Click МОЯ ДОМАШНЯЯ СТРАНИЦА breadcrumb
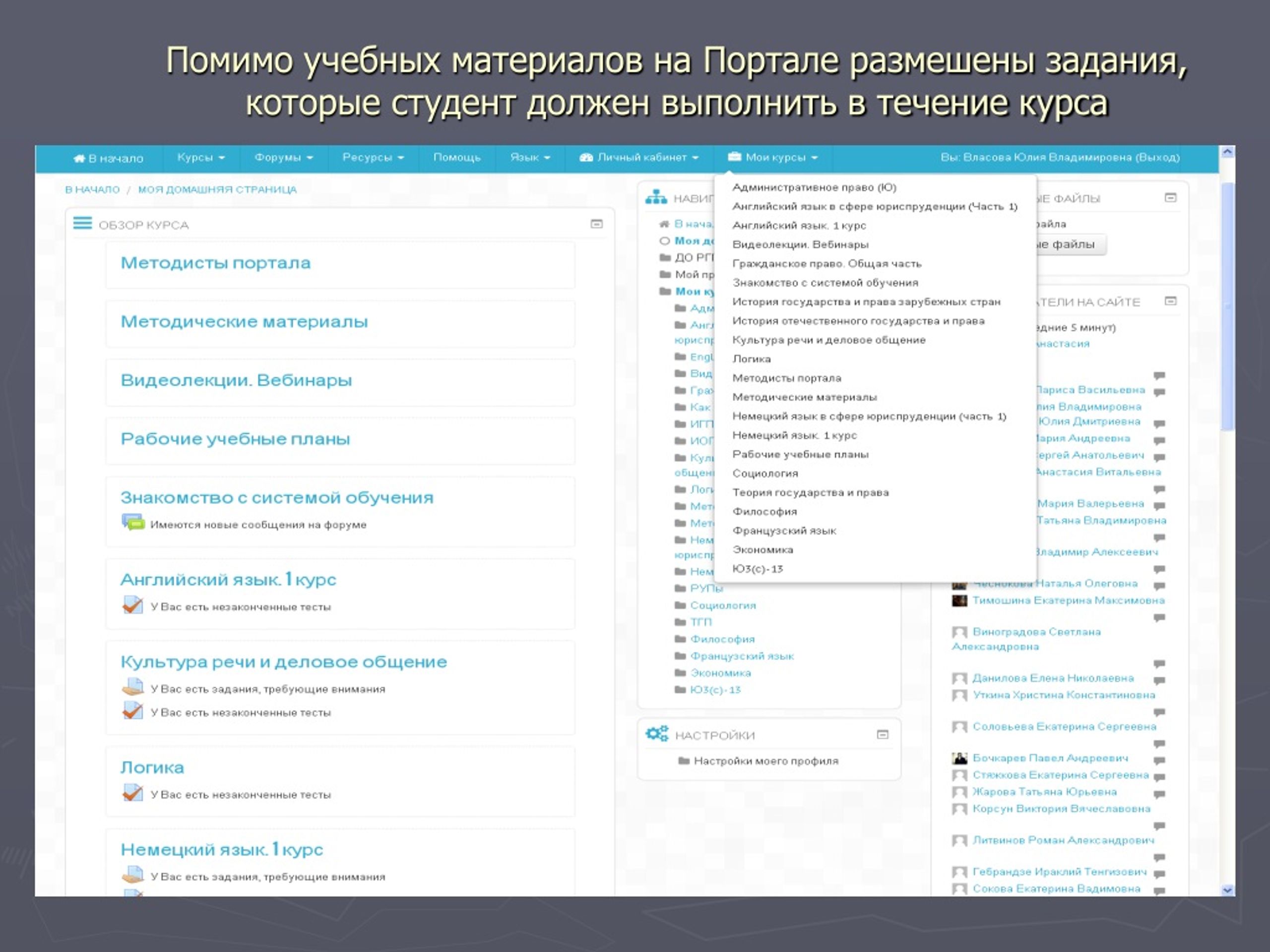Image resolution: width=1270 pixels, height=952 pixels. click(x=217, y=189)
